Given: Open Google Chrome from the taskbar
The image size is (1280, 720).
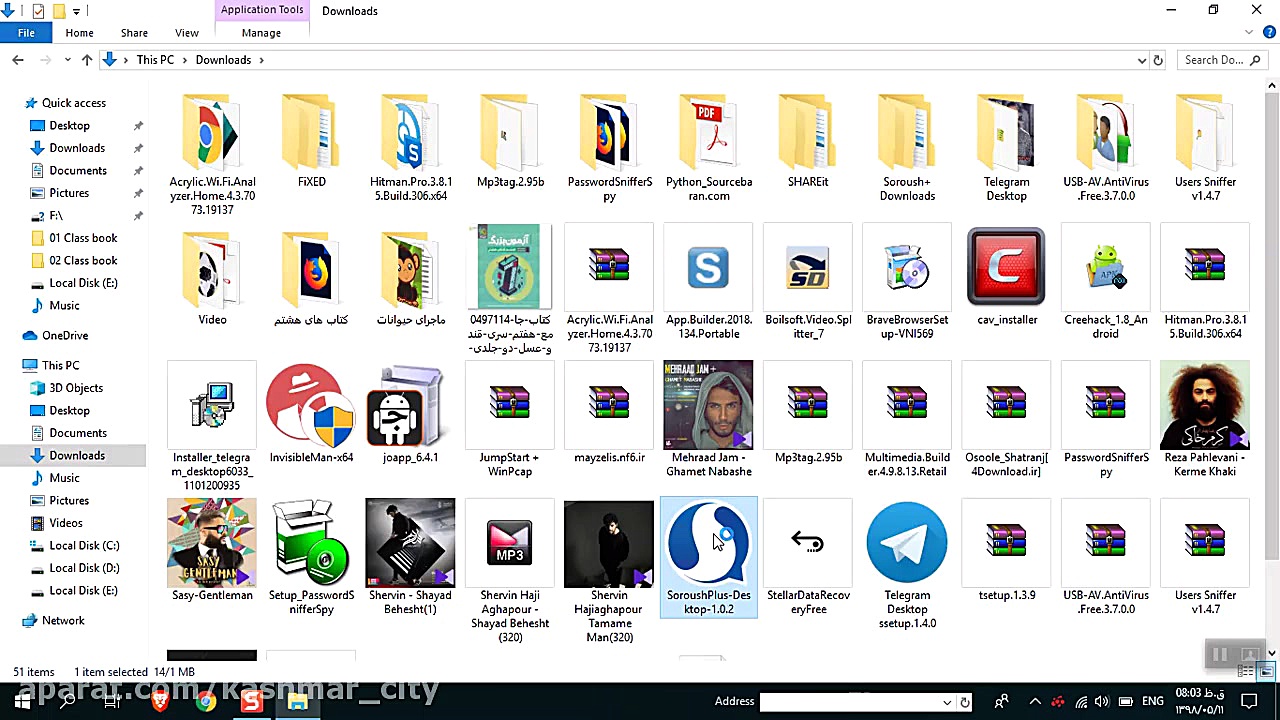Looking at the screenshot, I should 205,702.
